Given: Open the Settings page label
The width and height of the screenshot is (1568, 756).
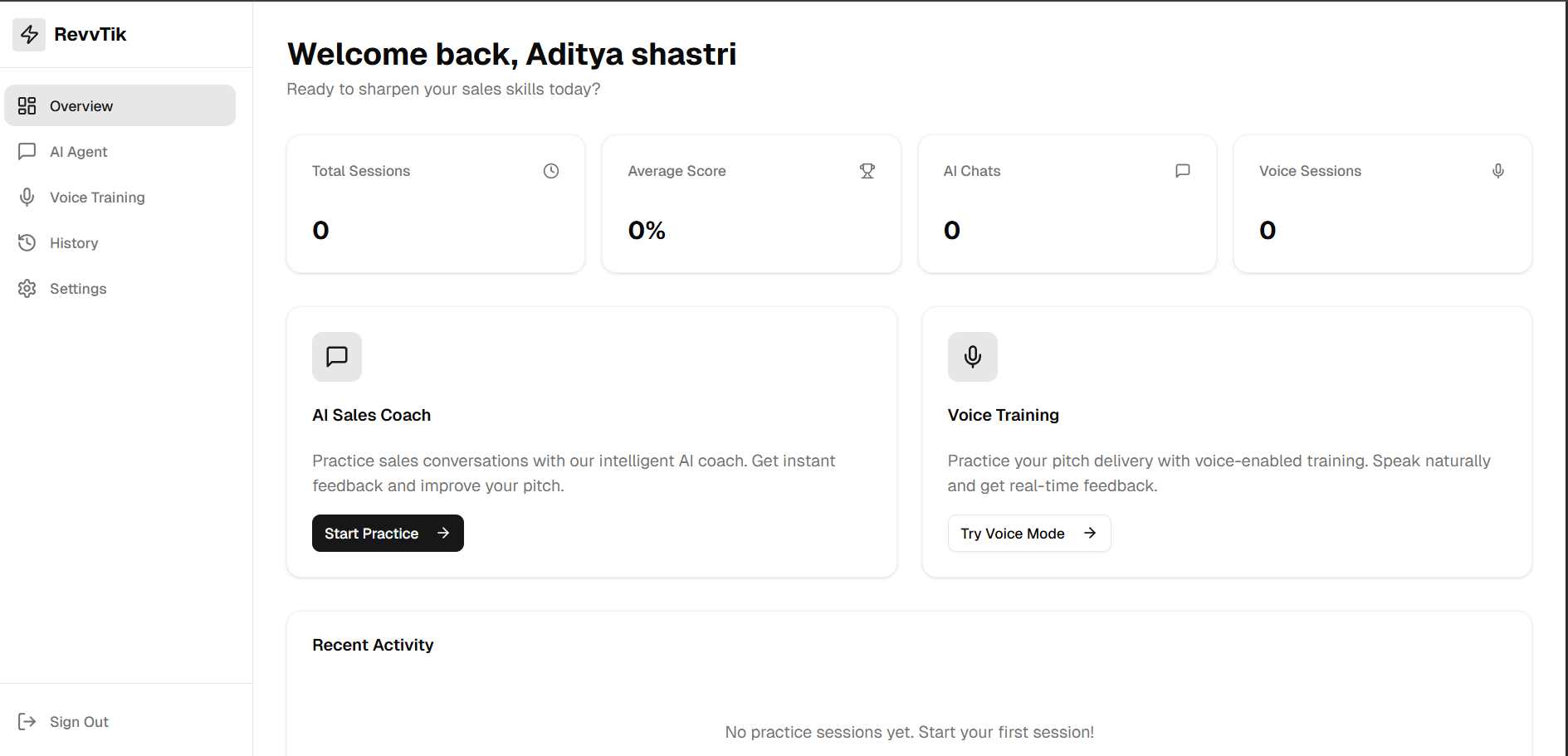Looking at the screenshot, I should (78, 289).
